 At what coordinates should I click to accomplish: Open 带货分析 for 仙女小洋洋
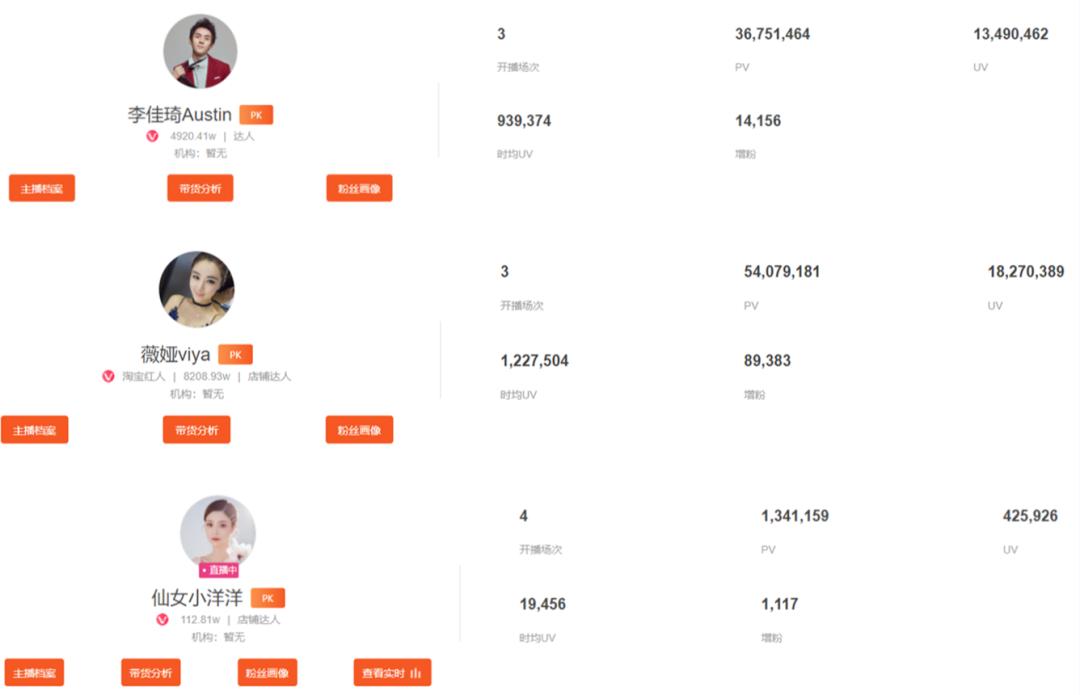point(150,673)
